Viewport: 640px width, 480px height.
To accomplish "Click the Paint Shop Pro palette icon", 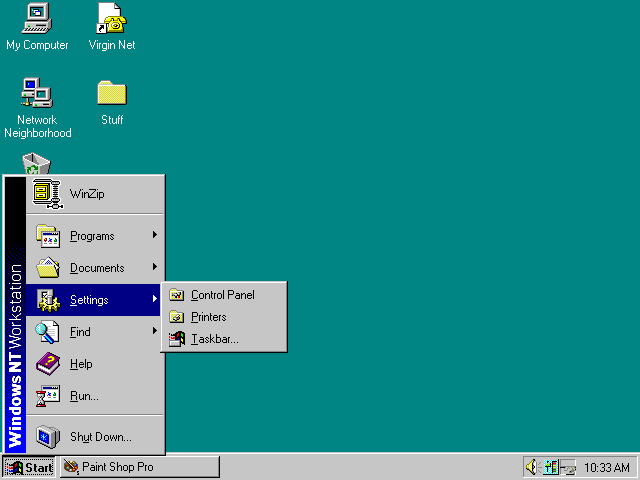I will pyautogui.click(x=71, y=467).
